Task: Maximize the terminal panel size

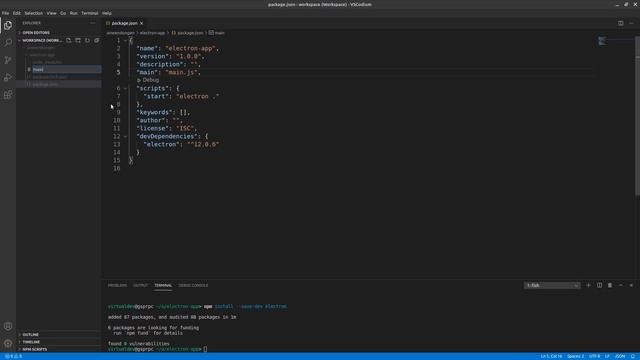Action: pyautogui.click(x=621, y=285)
